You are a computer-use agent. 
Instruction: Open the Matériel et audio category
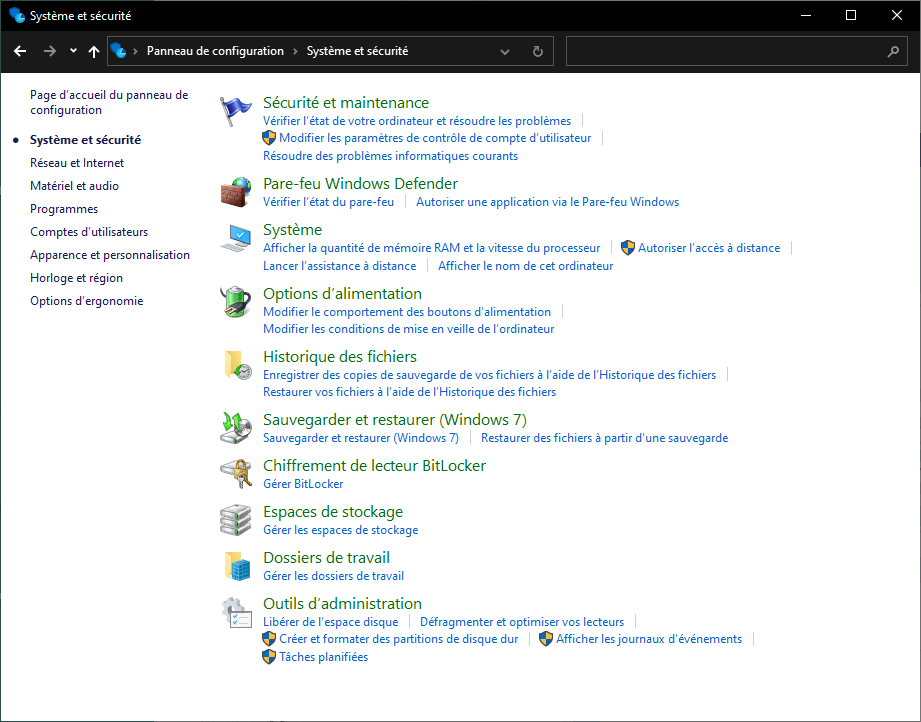[x=75, y=186]
